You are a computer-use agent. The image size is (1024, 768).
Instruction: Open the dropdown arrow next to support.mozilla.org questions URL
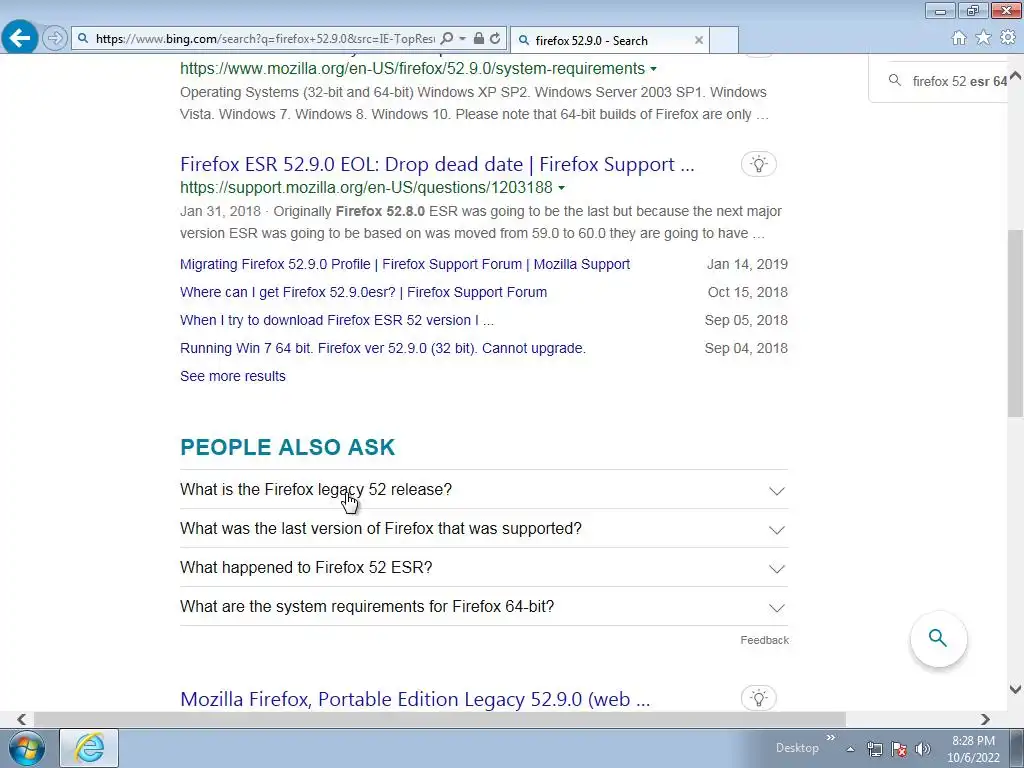click(562, 188)
